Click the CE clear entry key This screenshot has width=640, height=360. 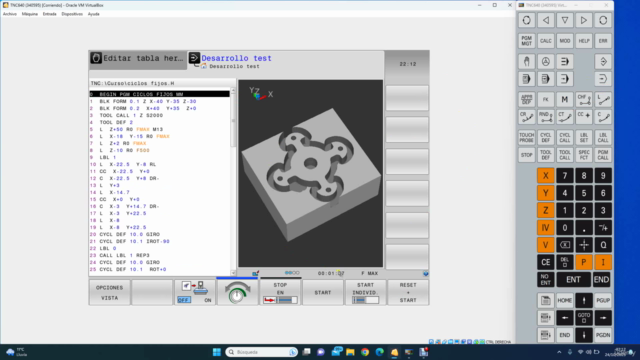(x=546, y=262)
